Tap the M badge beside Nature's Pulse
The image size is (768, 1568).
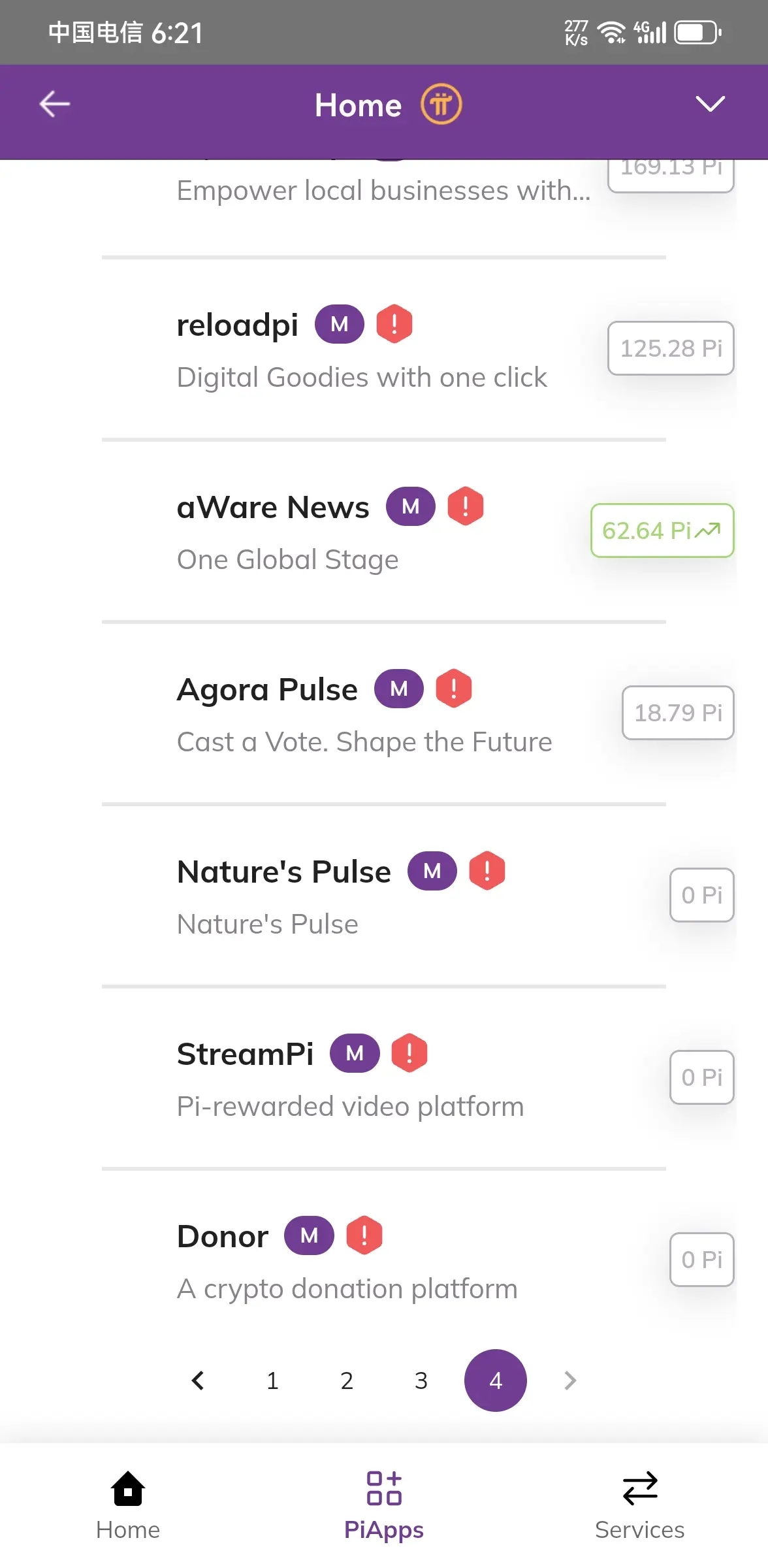(x=432, y=871)
